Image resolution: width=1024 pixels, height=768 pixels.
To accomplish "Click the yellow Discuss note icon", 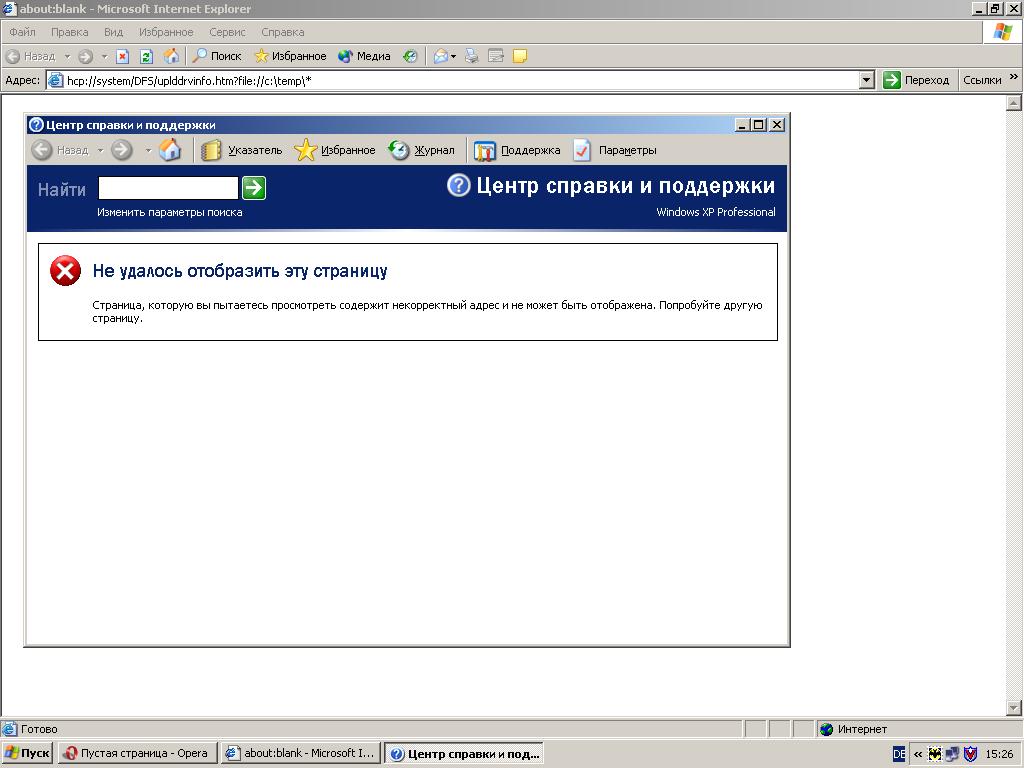I will tap(520, 56).
